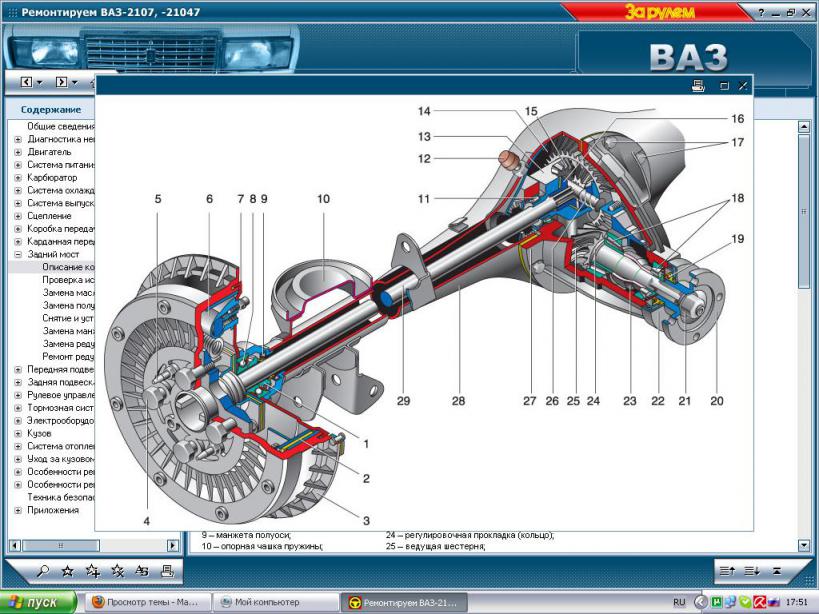Open bookmarks with the star icon
Image resolution: width=819 pixels, height=614 pixels.
(x=67, y=571)
